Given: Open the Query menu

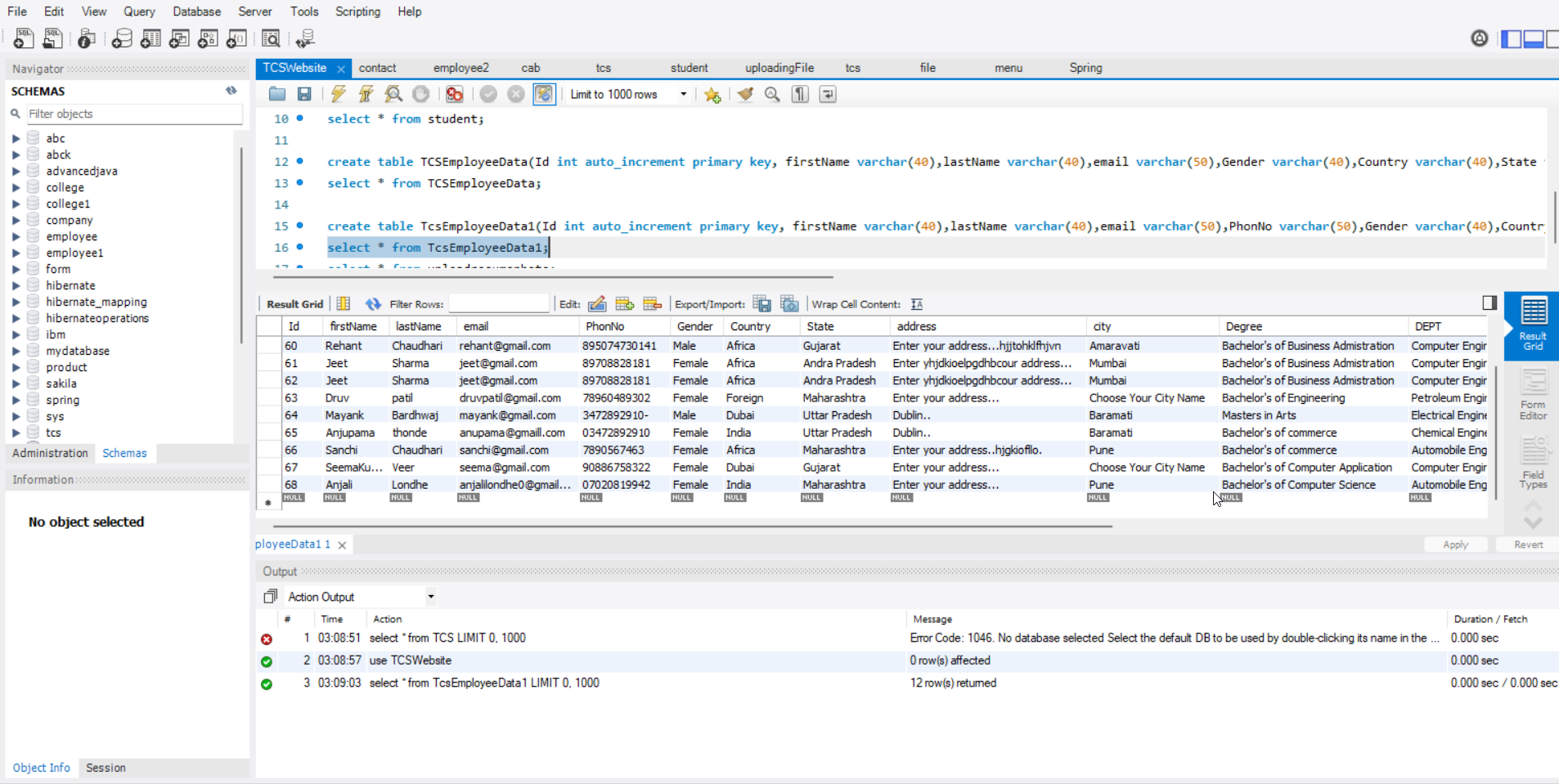Looking at the screenshot, I should click(139, 11).
